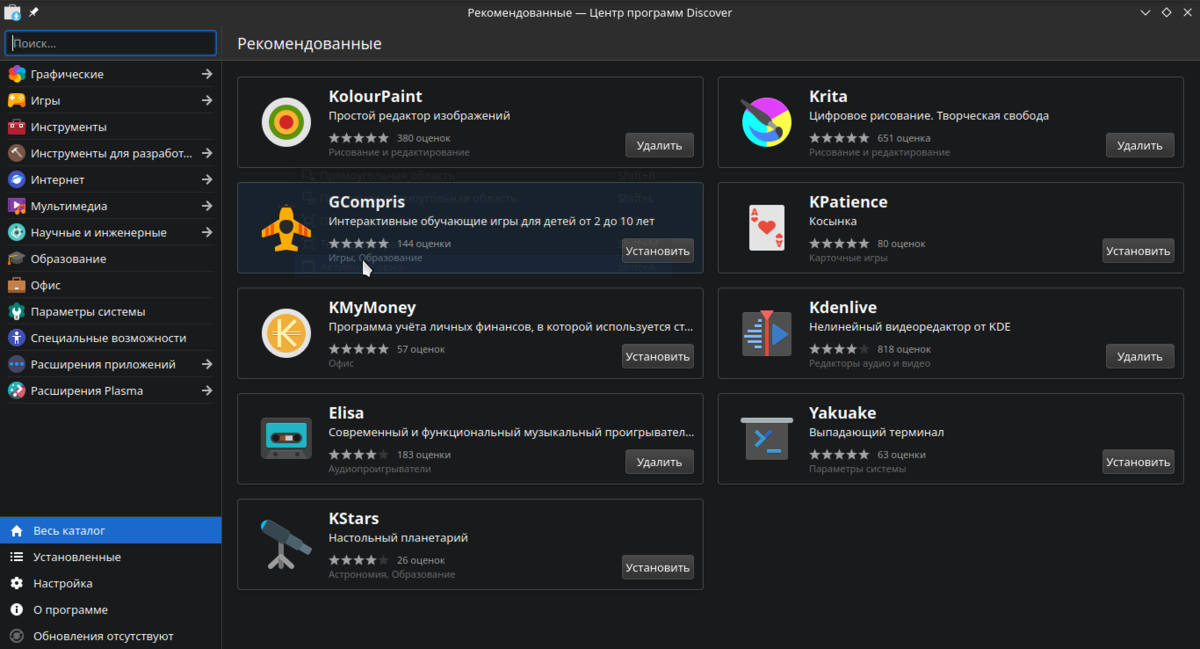
Task: Click the Мультимедиа category icon
Action: 16,206
